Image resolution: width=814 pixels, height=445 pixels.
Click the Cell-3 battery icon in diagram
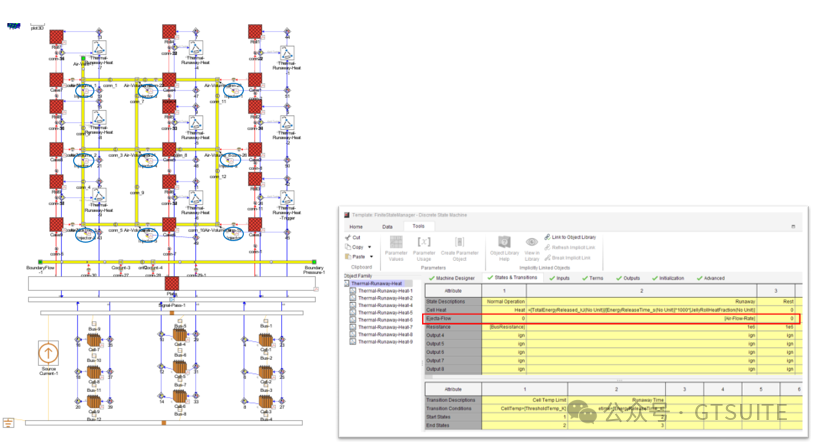point(266,402)
